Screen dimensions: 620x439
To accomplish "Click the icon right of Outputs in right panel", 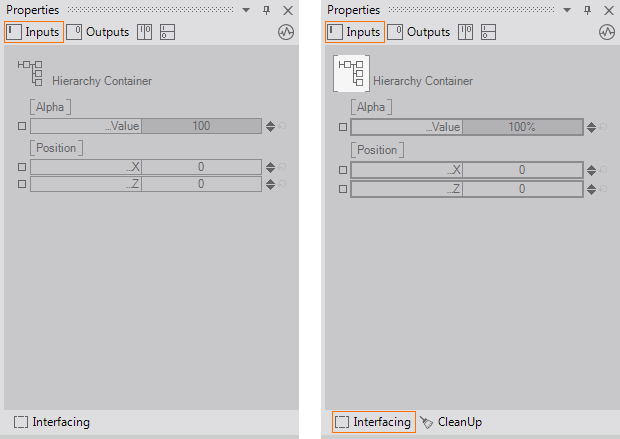I will (x=465, y=32).
